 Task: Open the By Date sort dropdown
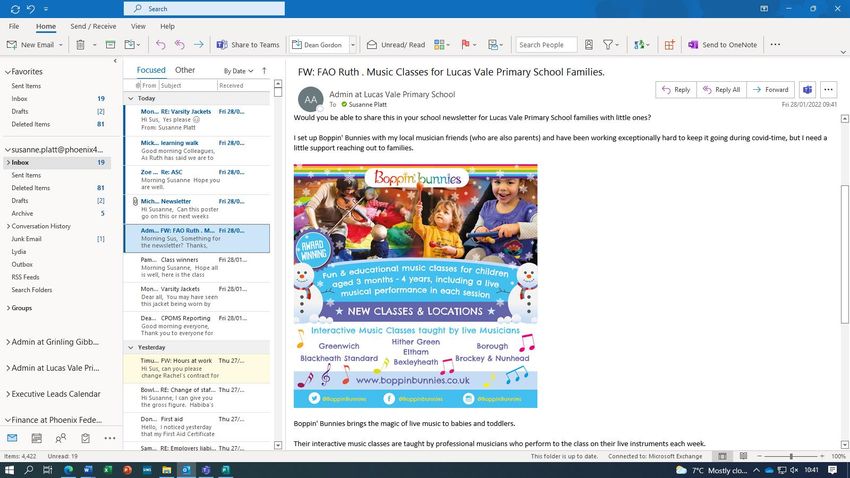click(x=239, y=71)
